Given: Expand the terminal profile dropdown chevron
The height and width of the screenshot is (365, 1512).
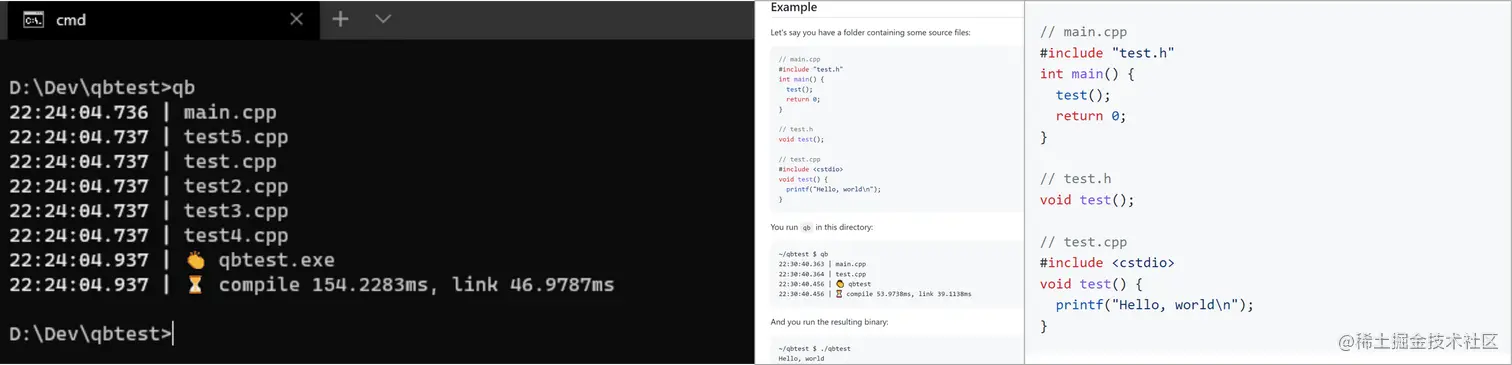Looking at the screenshot, I should point(383,19).
